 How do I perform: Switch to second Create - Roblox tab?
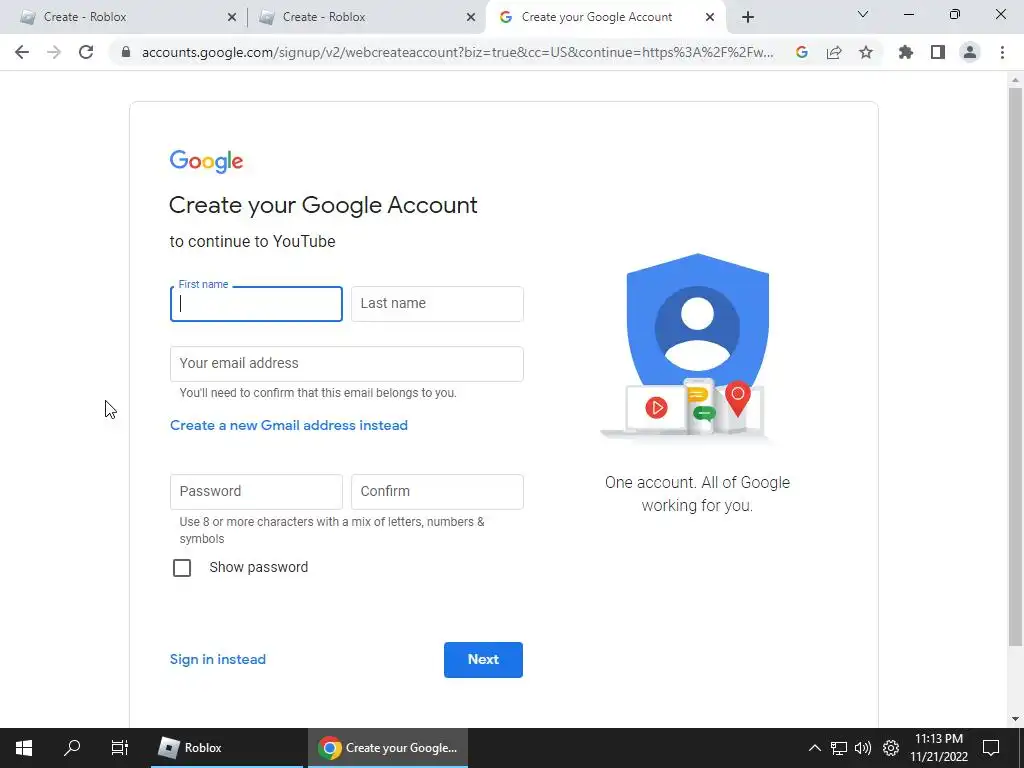point(367,17)
